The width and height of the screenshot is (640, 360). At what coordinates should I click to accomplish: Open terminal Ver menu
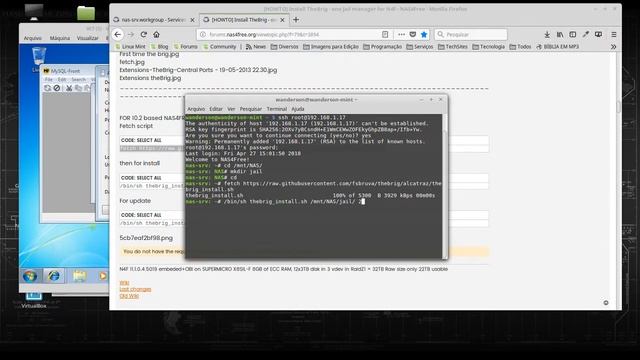(231, 109)
